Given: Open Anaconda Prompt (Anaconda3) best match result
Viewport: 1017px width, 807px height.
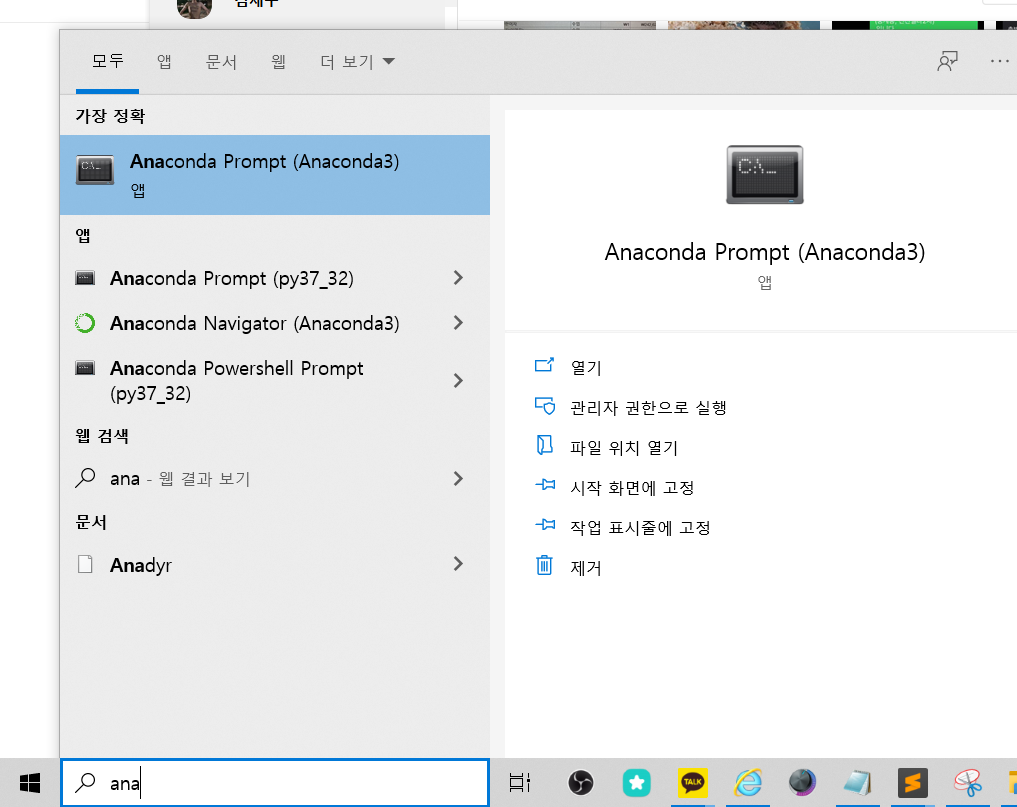Looking at the screenshot, I should click(274, 175).
